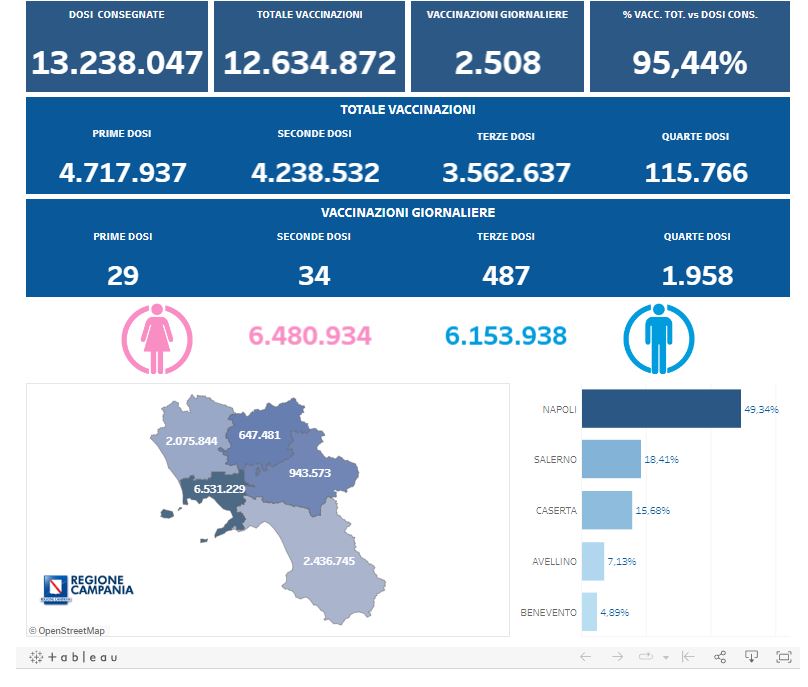808x687 pixels.
Task: Click the Replay animation icon
Action: (645, 657)
